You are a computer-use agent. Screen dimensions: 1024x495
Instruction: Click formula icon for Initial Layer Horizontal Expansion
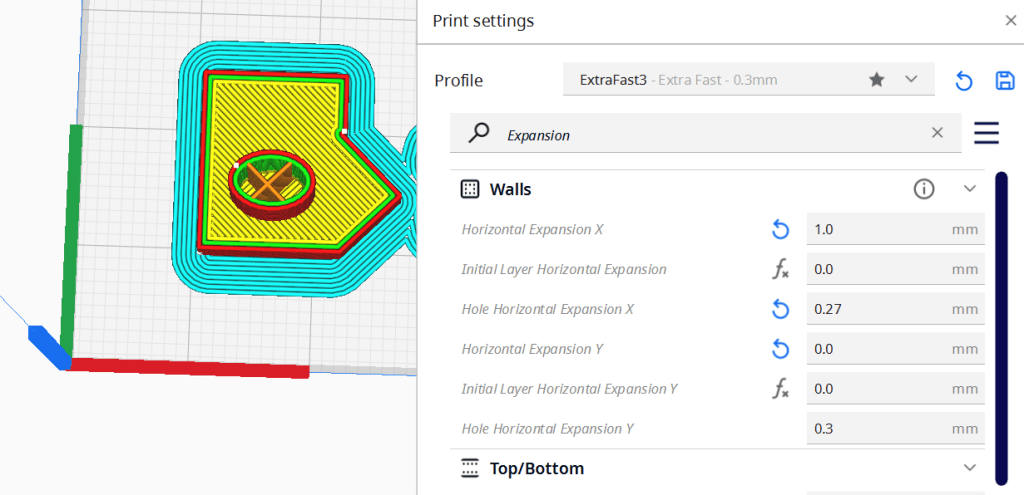(781, 270)
